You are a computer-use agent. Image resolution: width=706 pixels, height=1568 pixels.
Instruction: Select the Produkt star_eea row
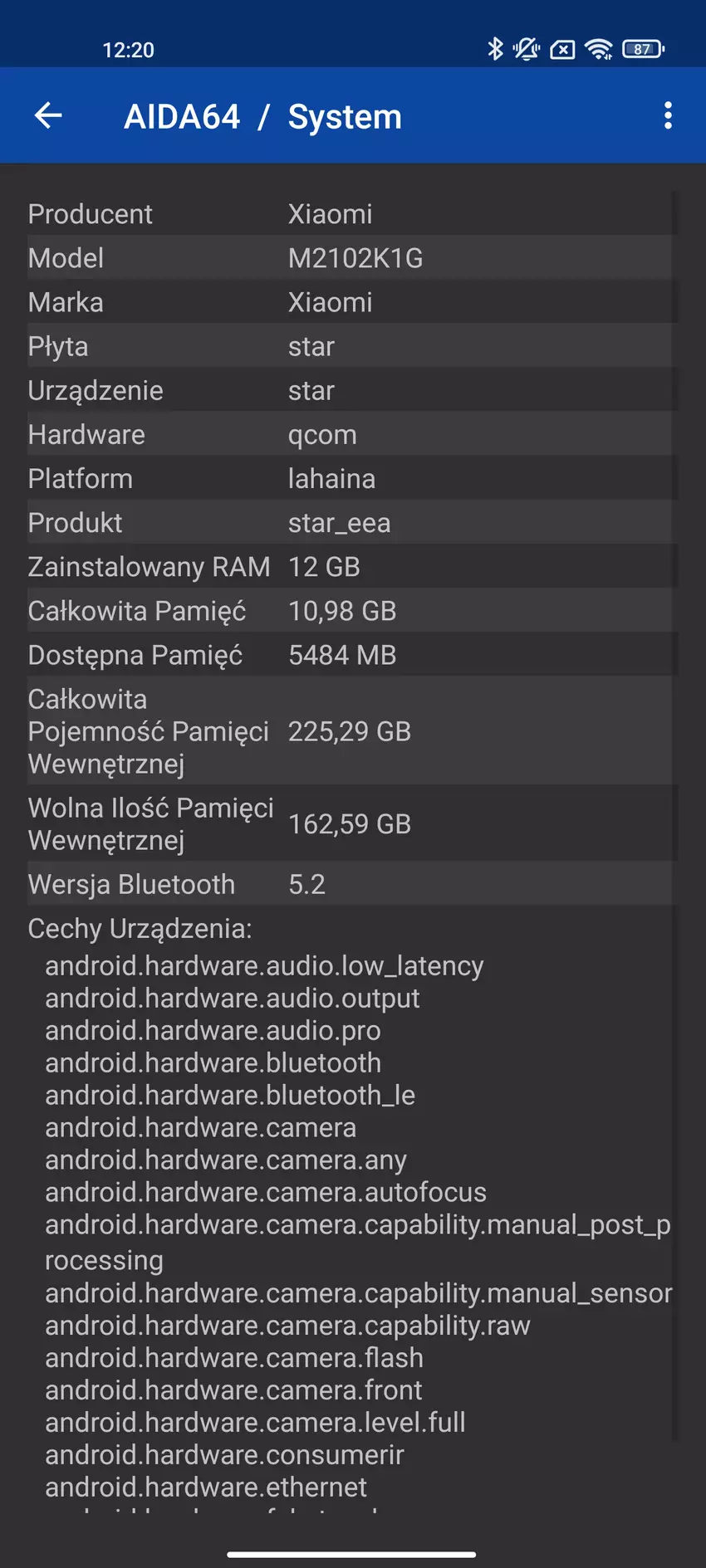(349, 523)
